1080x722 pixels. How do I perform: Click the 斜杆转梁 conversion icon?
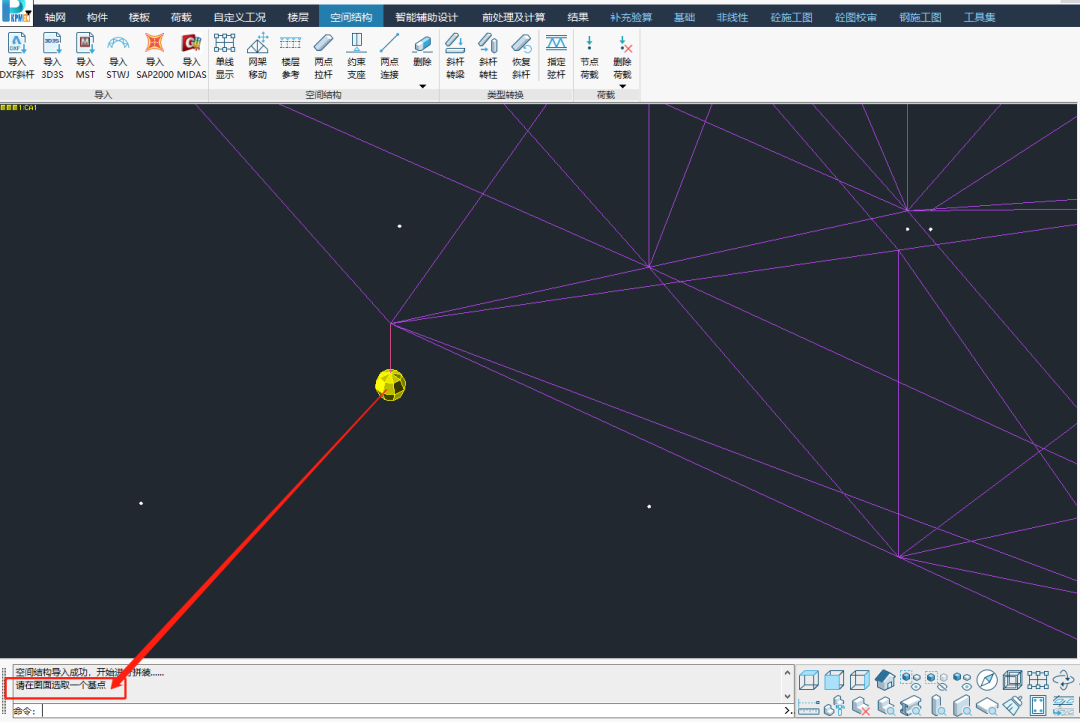pyautogui.click(x=455, y=55)
